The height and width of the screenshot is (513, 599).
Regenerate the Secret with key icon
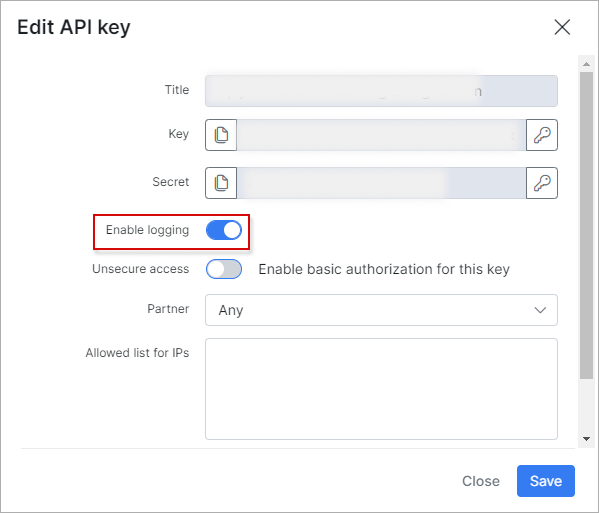point(542,183)
